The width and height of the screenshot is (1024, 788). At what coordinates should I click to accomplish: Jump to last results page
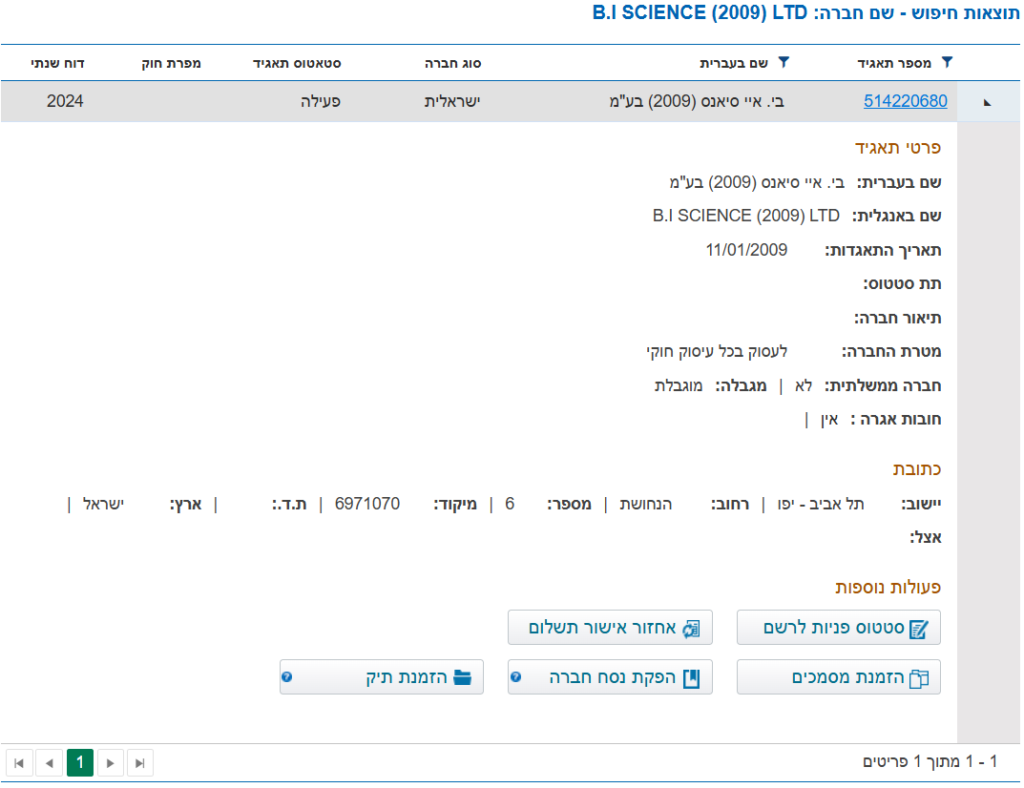[140, 763]
